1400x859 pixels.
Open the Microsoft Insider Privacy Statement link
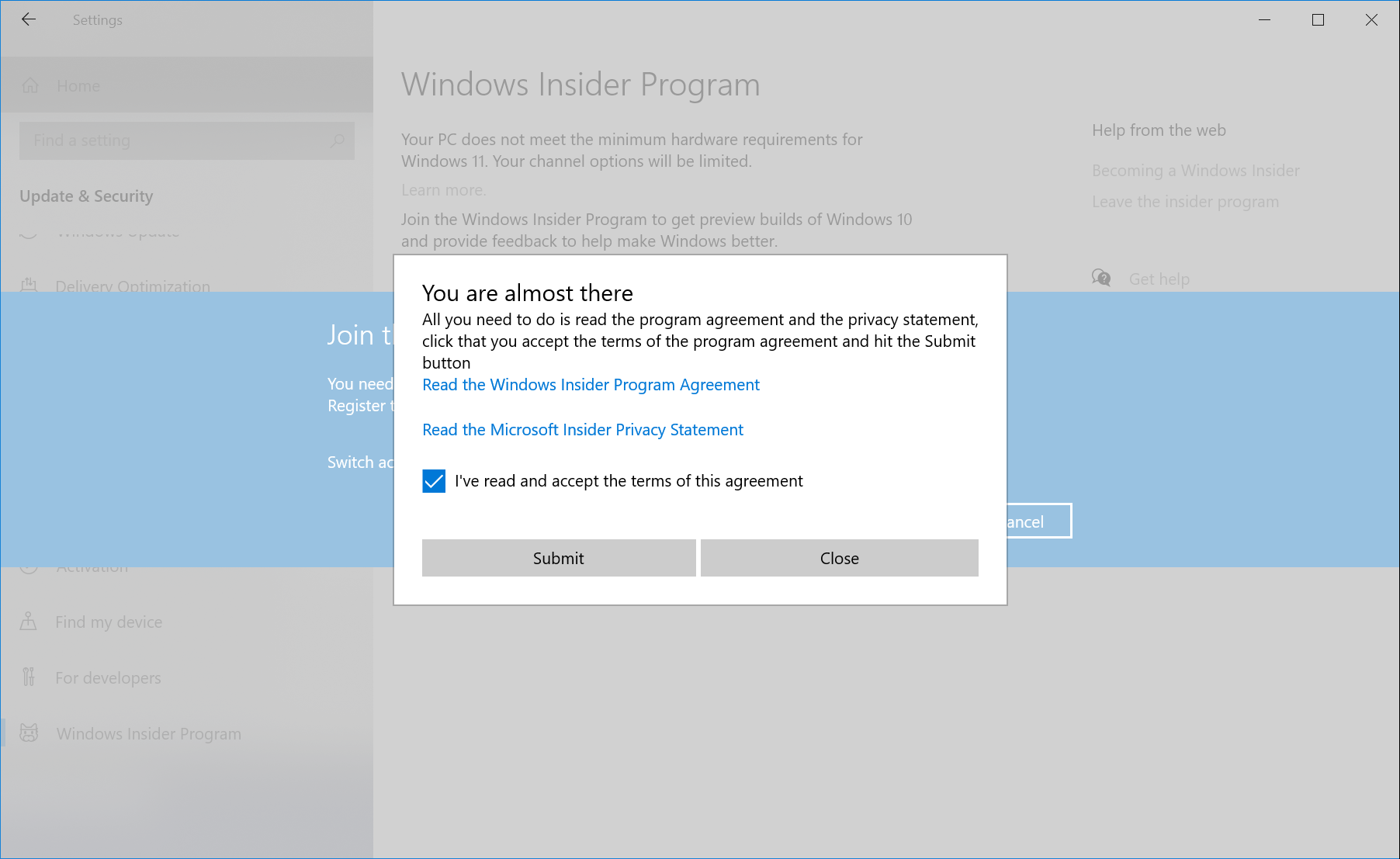point(582,430)
